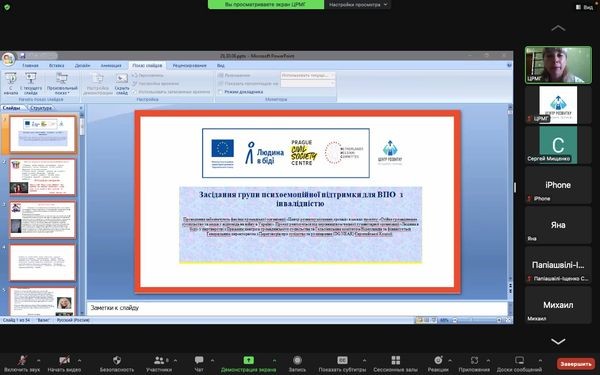Expand the view options dropdown at top

pyautogui.click(x=357, y=5)
